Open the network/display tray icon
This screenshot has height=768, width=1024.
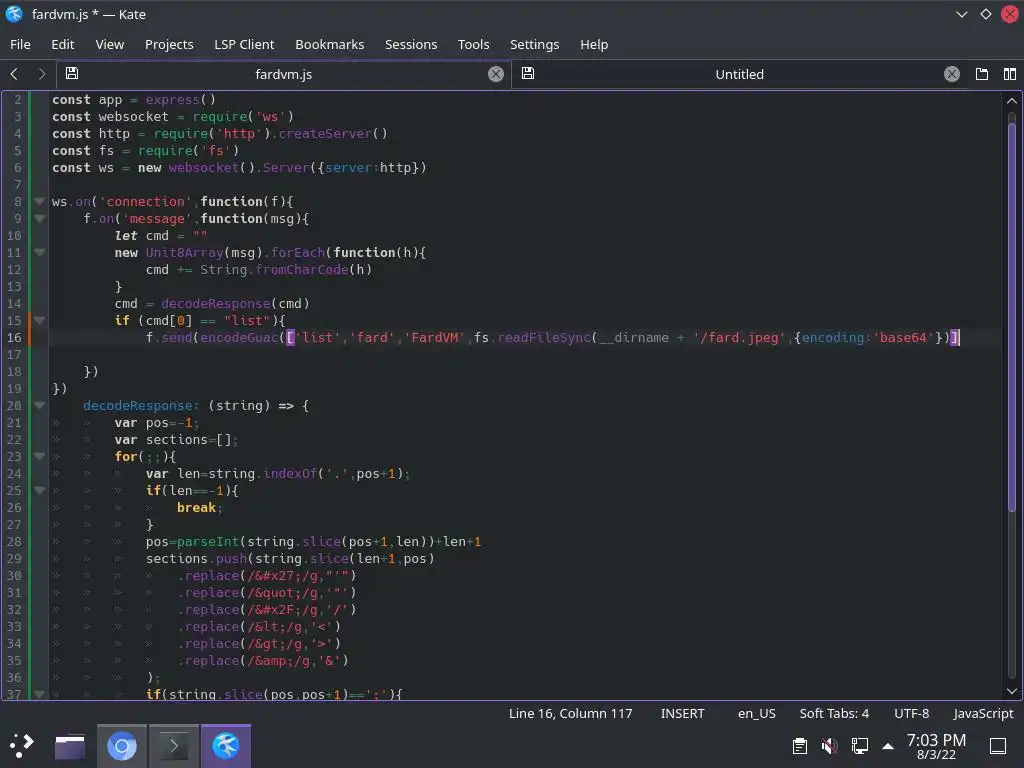click(859, 746)
